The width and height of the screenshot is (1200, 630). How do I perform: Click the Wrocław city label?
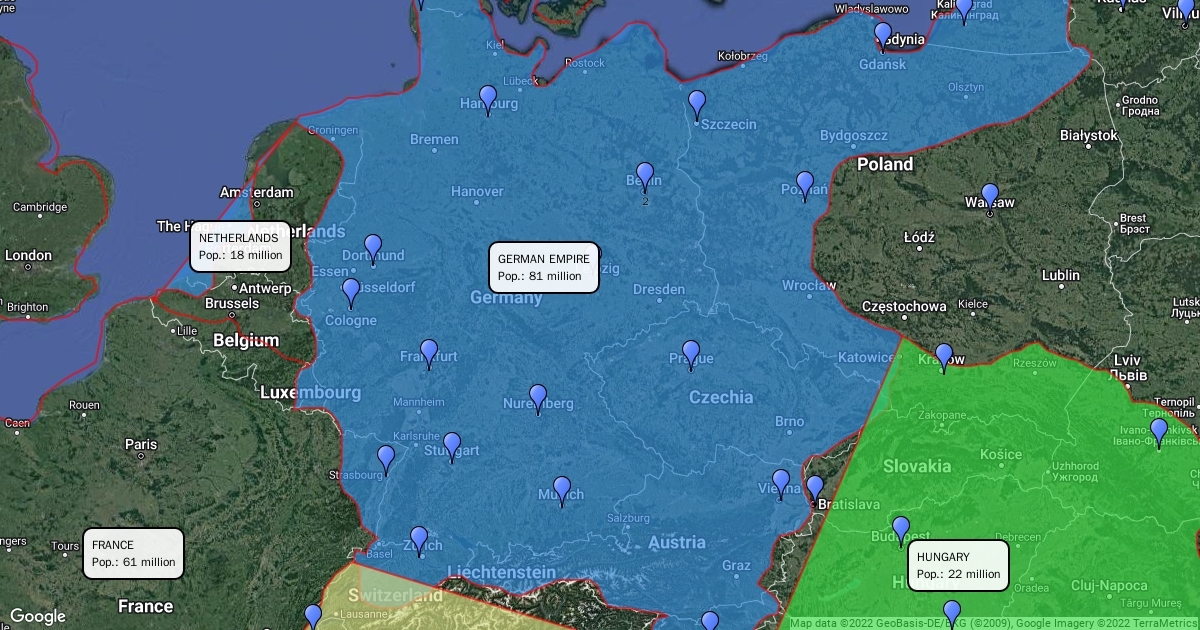[809, 285]
